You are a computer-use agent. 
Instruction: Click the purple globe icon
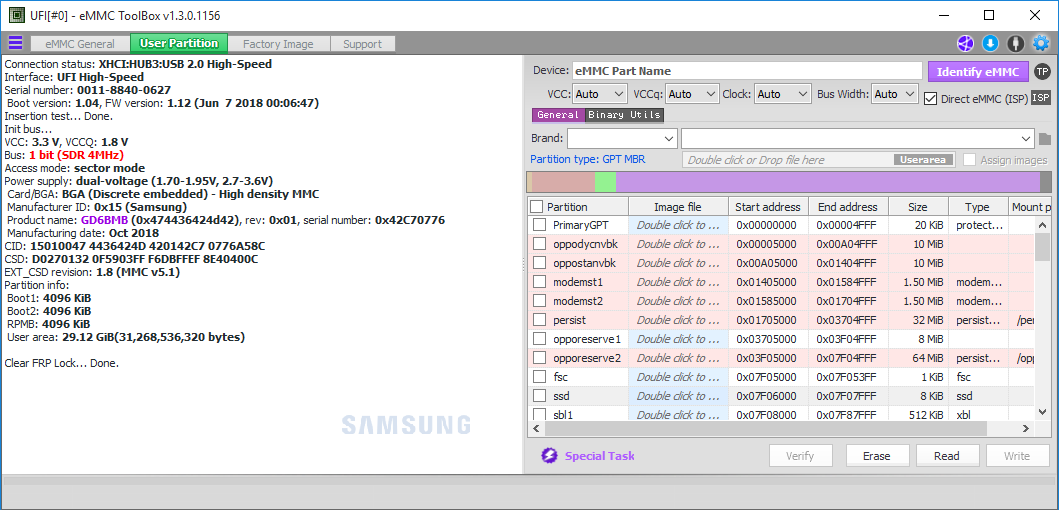(965, 43)
